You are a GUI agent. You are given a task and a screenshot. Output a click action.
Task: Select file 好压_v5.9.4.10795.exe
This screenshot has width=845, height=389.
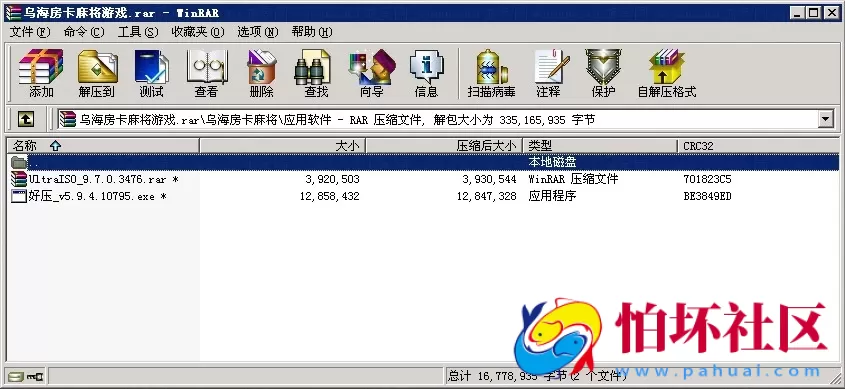[x=98, y=196]
